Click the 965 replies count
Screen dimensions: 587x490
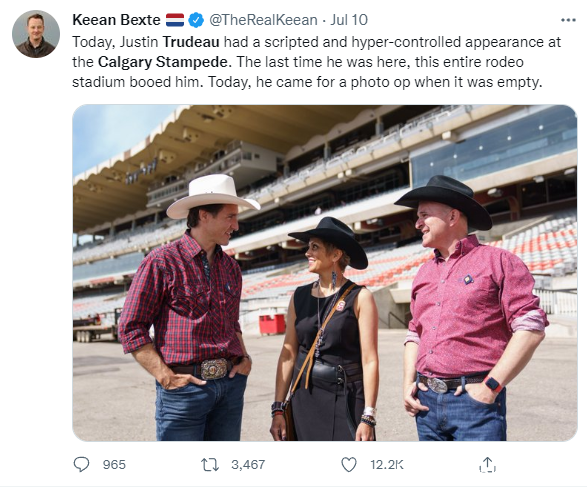[114, 465]
